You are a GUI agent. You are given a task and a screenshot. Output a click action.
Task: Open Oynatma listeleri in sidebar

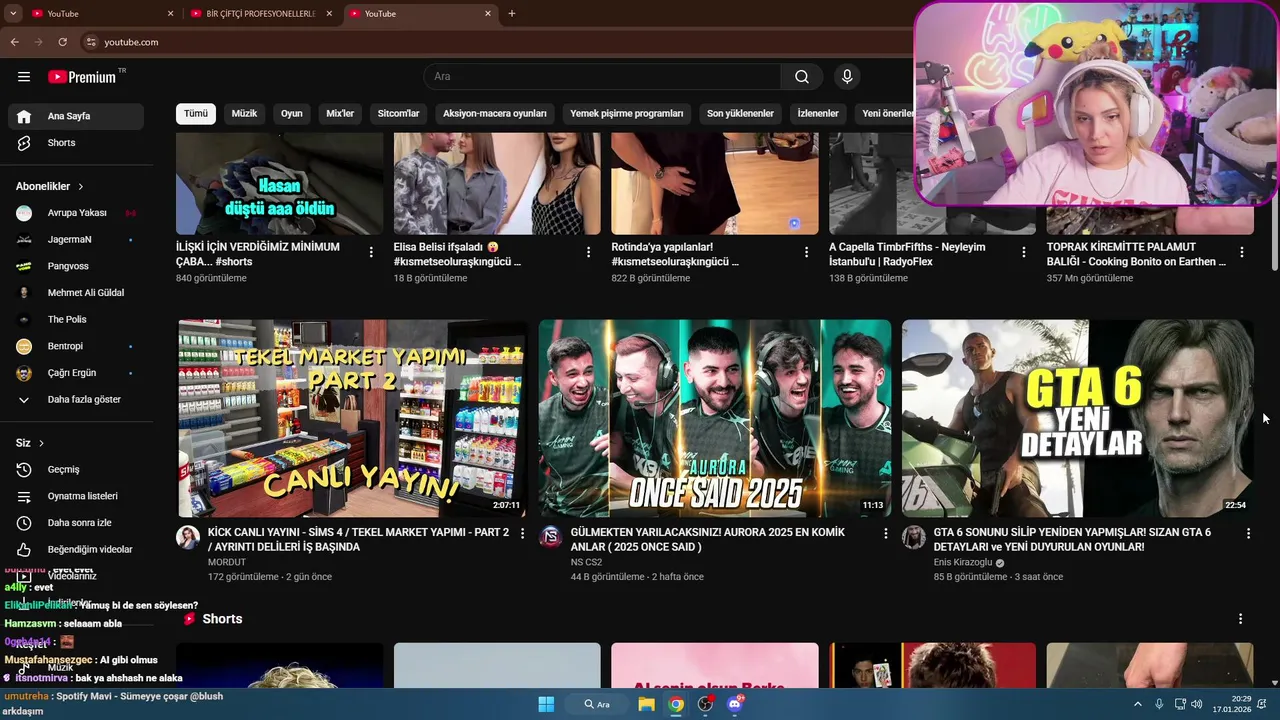pos(76,496)
